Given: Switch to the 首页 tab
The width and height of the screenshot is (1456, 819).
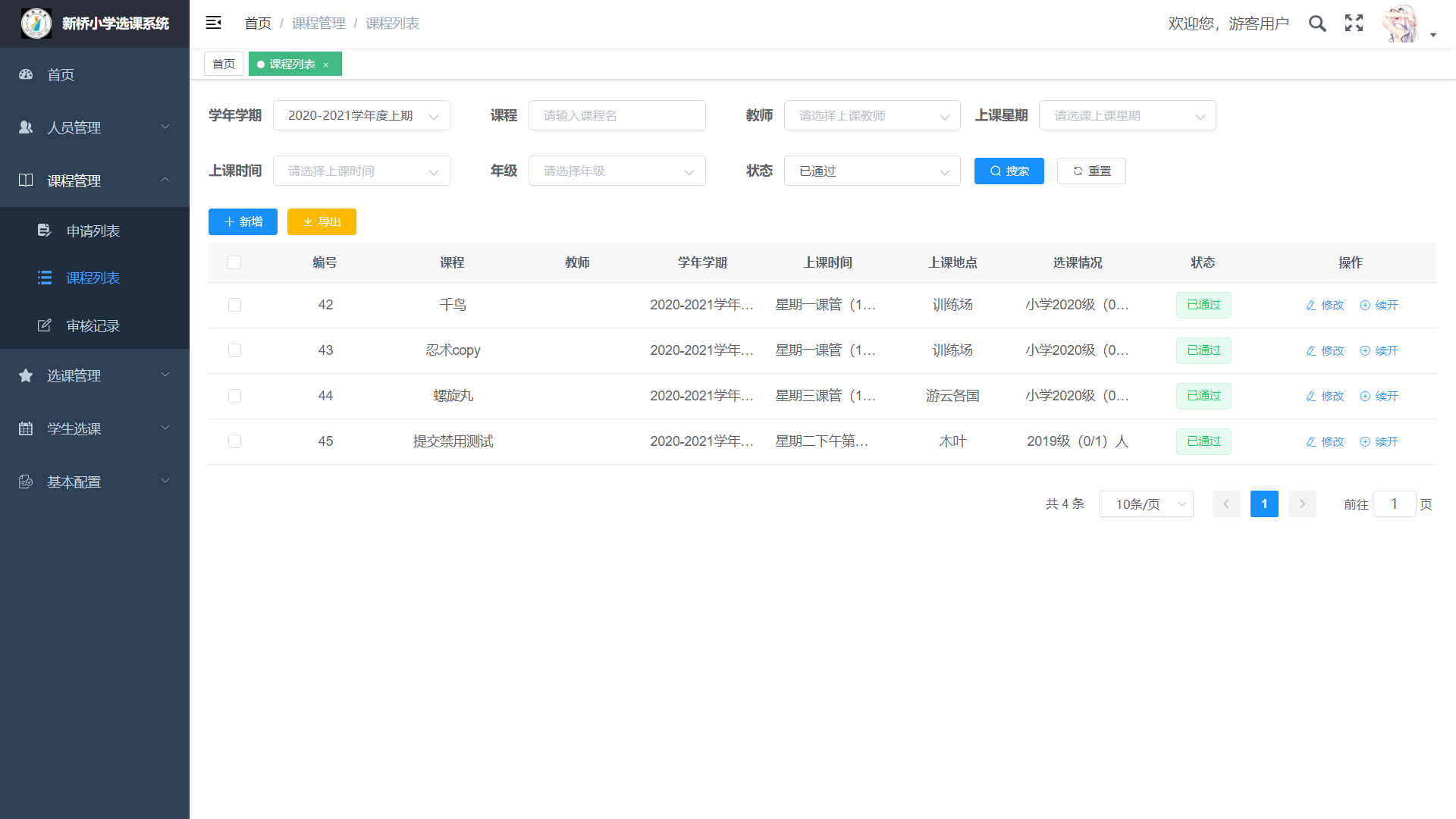Looking at the screenshot, I should coord(223,64).
